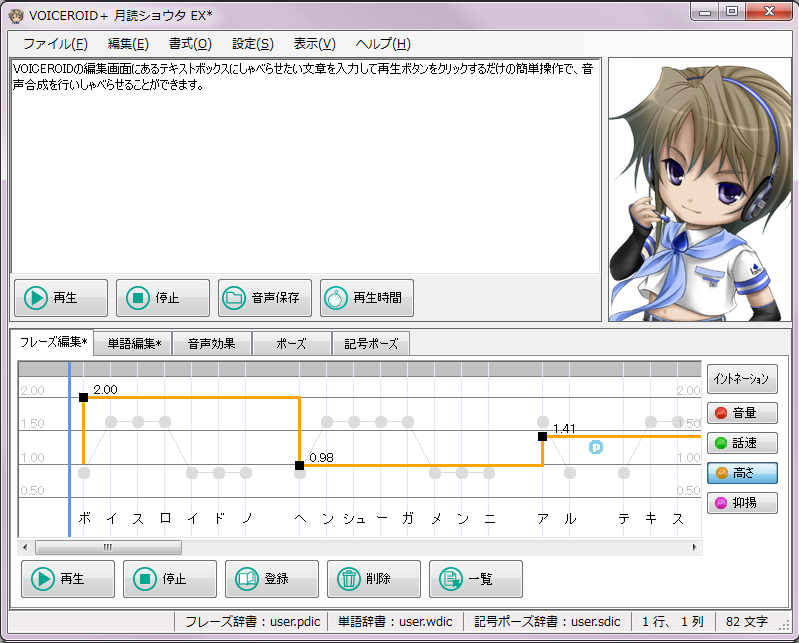This screenshot has height=643, width=799.
Task: Open the ファイル(F) menu
Action: [55, 44]
